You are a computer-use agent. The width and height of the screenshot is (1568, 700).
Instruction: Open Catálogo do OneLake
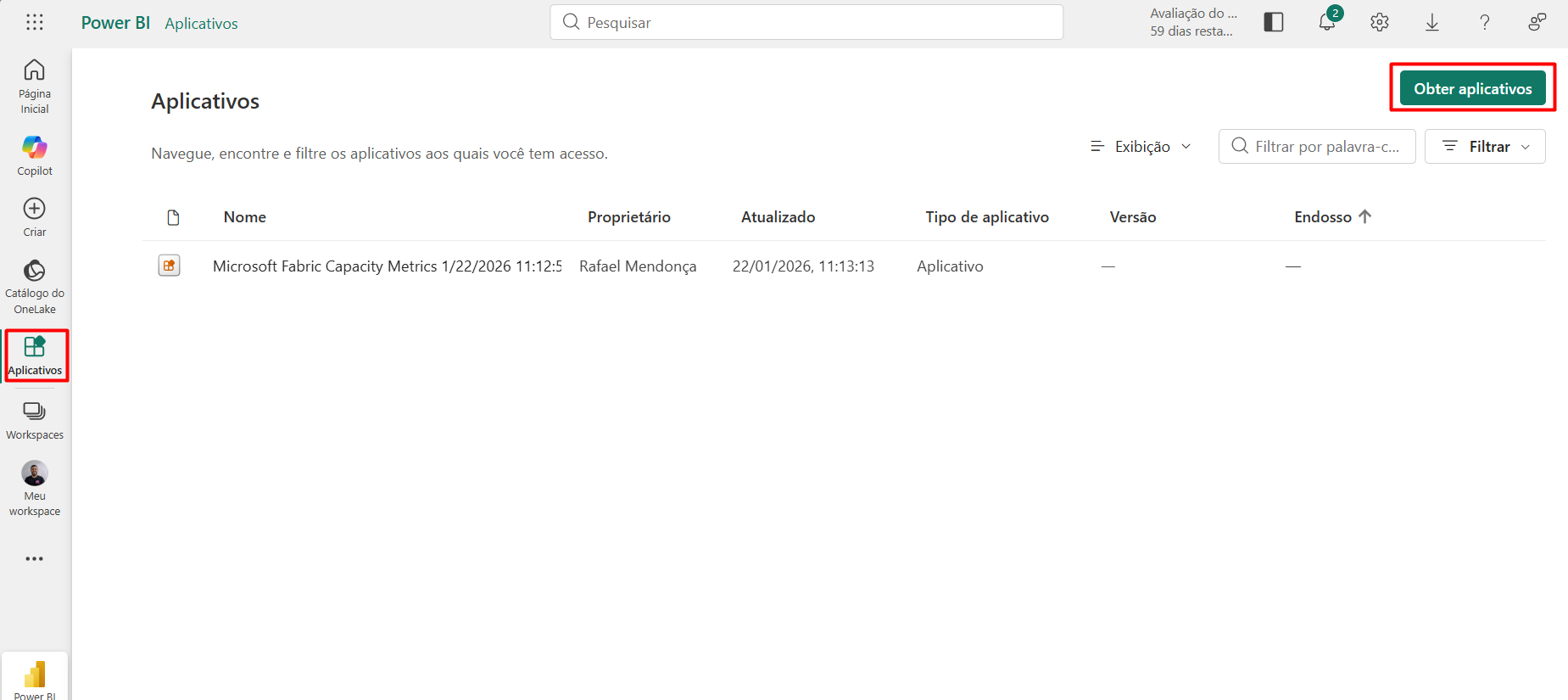(x=35, y=288)
